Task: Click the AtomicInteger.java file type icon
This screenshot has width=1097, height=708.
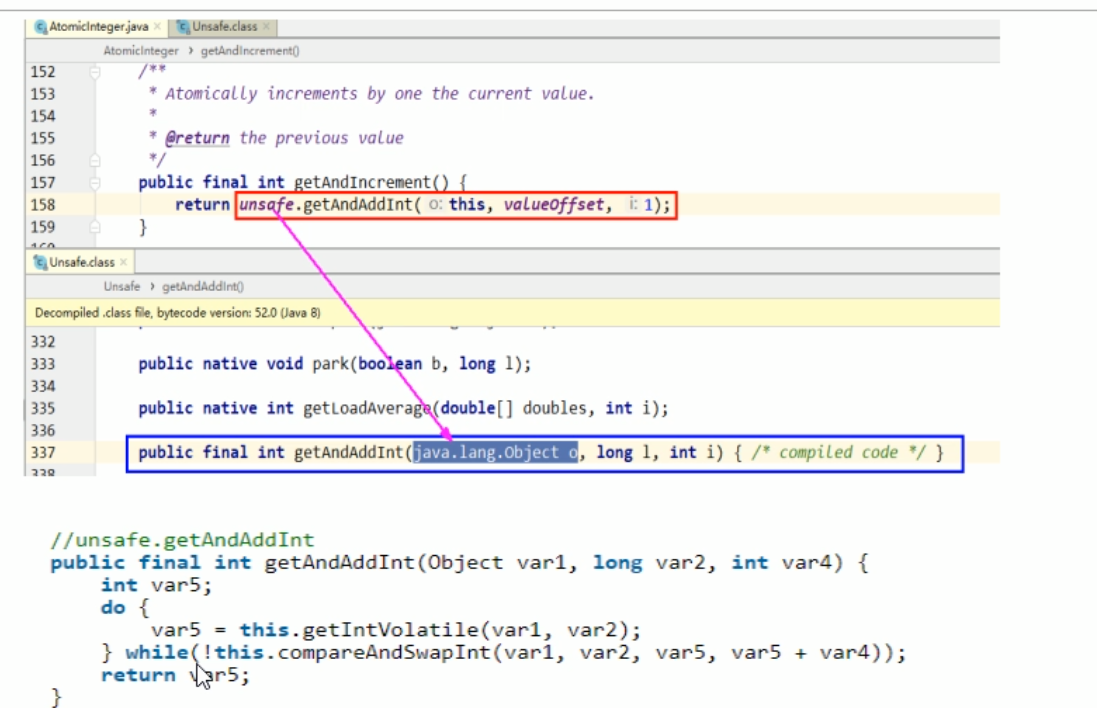Action: (x=41, y=27)
